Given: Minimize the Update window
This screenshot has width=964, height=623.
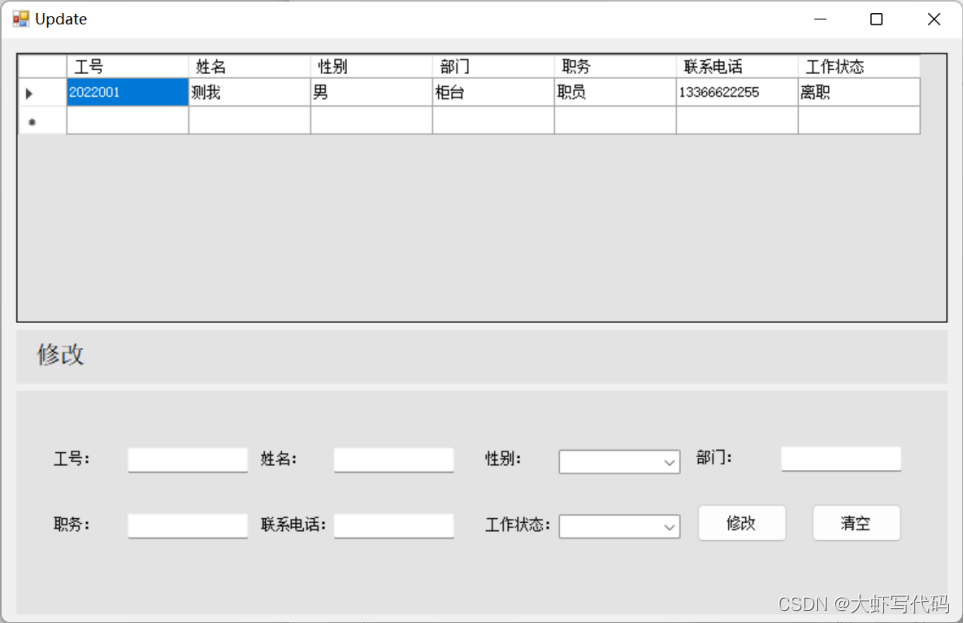Looking at the screenshot, I should [820, 19].
